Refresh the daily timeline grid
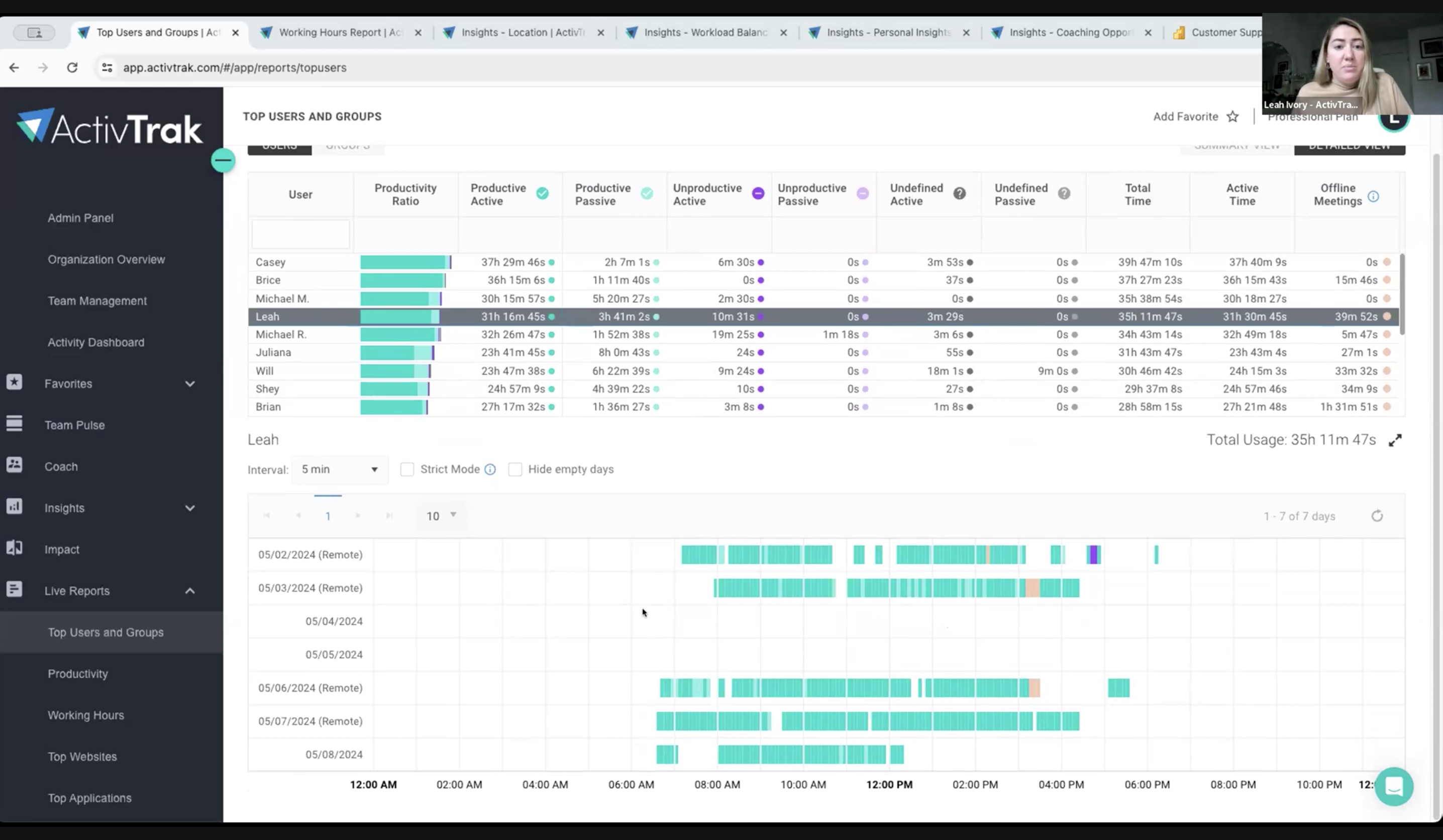The height and width of the screenshot is (840, 1443). [1377, 516]
